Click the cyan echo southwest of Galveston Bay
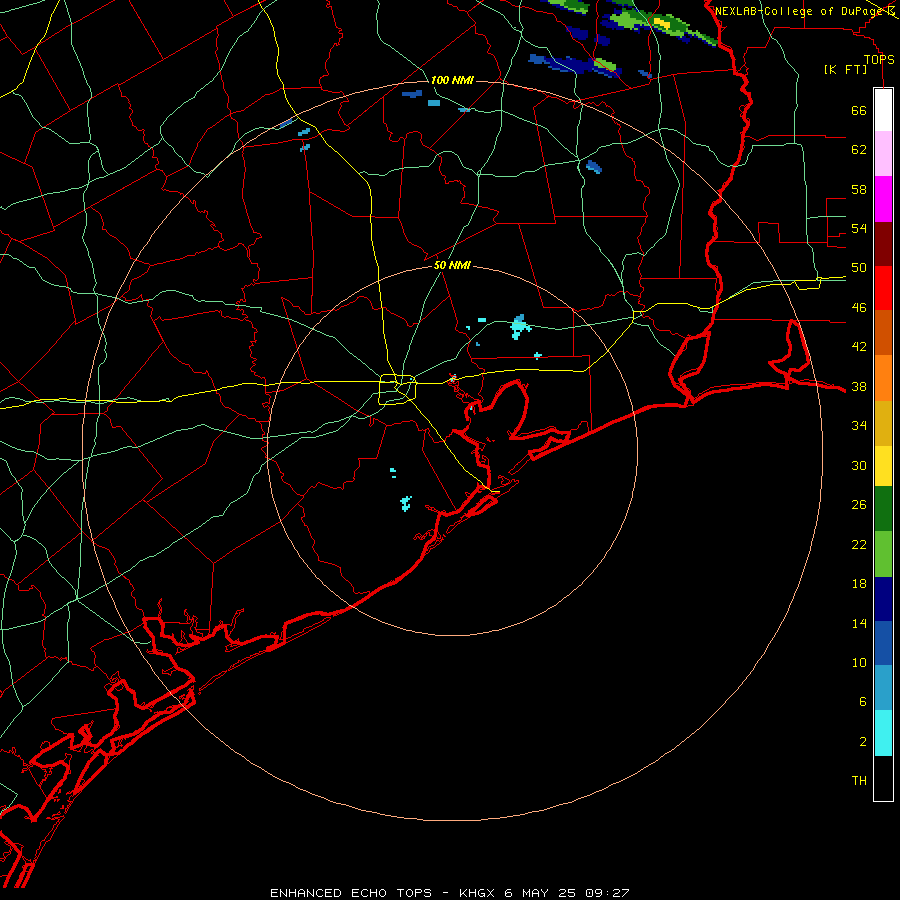 (406, 503)
